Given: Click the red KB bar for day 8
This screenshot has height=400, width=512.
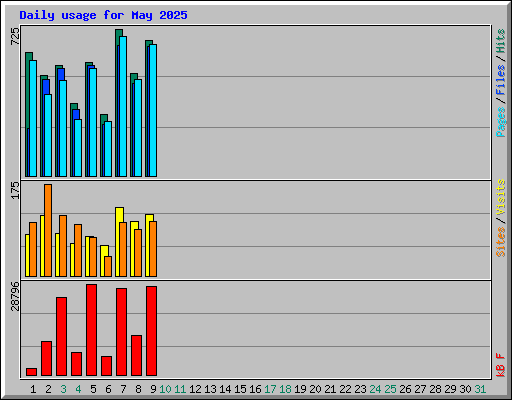Looking at the screenshot, I should [x=136, y=355].
